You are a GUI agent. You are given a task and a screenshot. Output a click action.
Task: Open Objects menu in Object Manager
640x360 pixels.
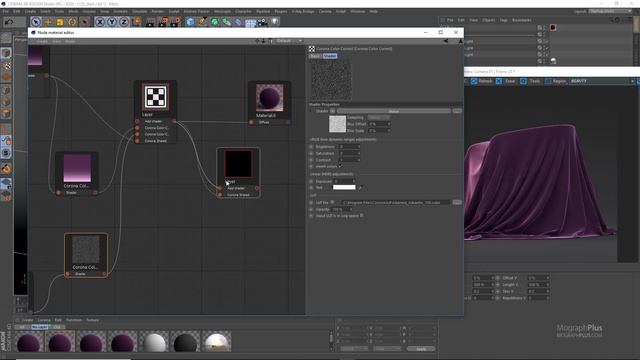[x=489, y=20]
